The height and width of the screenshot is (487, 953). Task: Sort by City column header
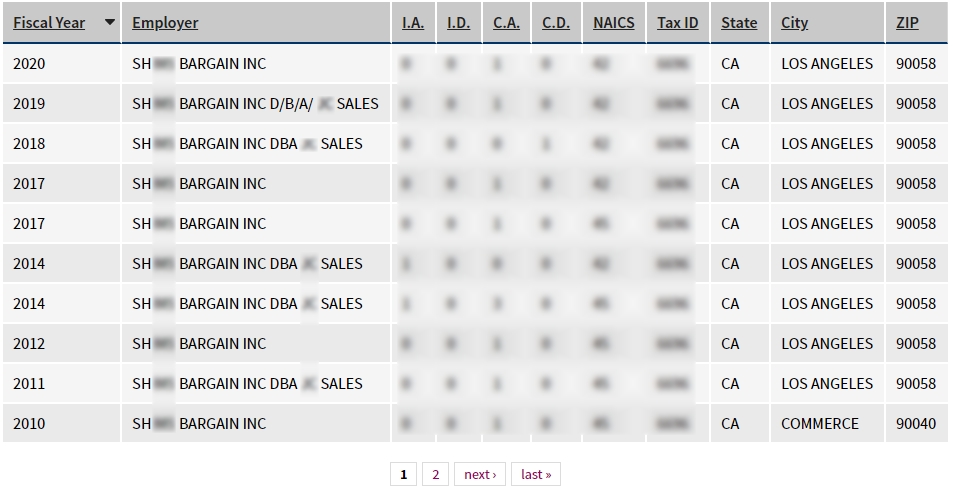(x=794, y=22)
